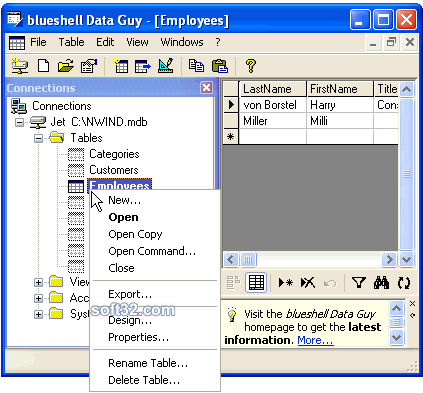Choose Open Command... from context menu
This screenshot has height=393, width=423.
tap(155, 251)
